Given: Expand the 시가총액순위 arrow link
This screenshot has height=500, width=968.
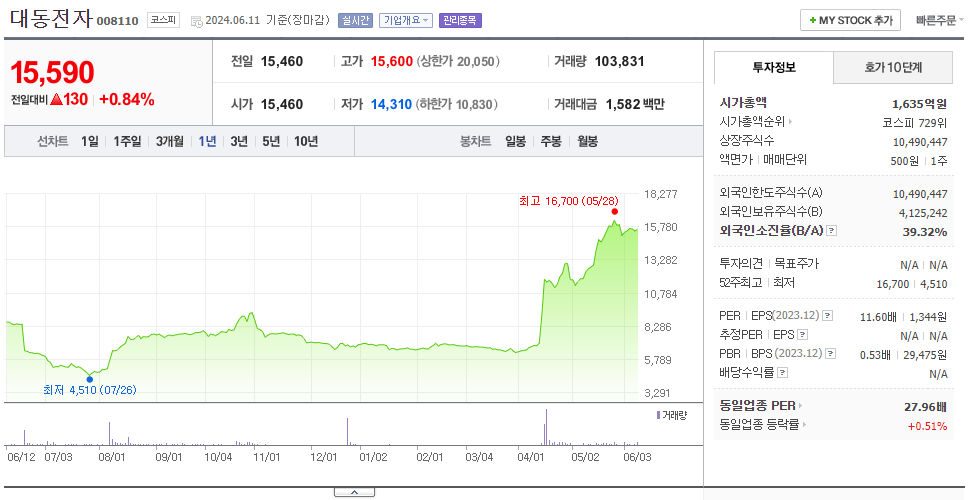Looking at the screenshot, I should (791, 122).
